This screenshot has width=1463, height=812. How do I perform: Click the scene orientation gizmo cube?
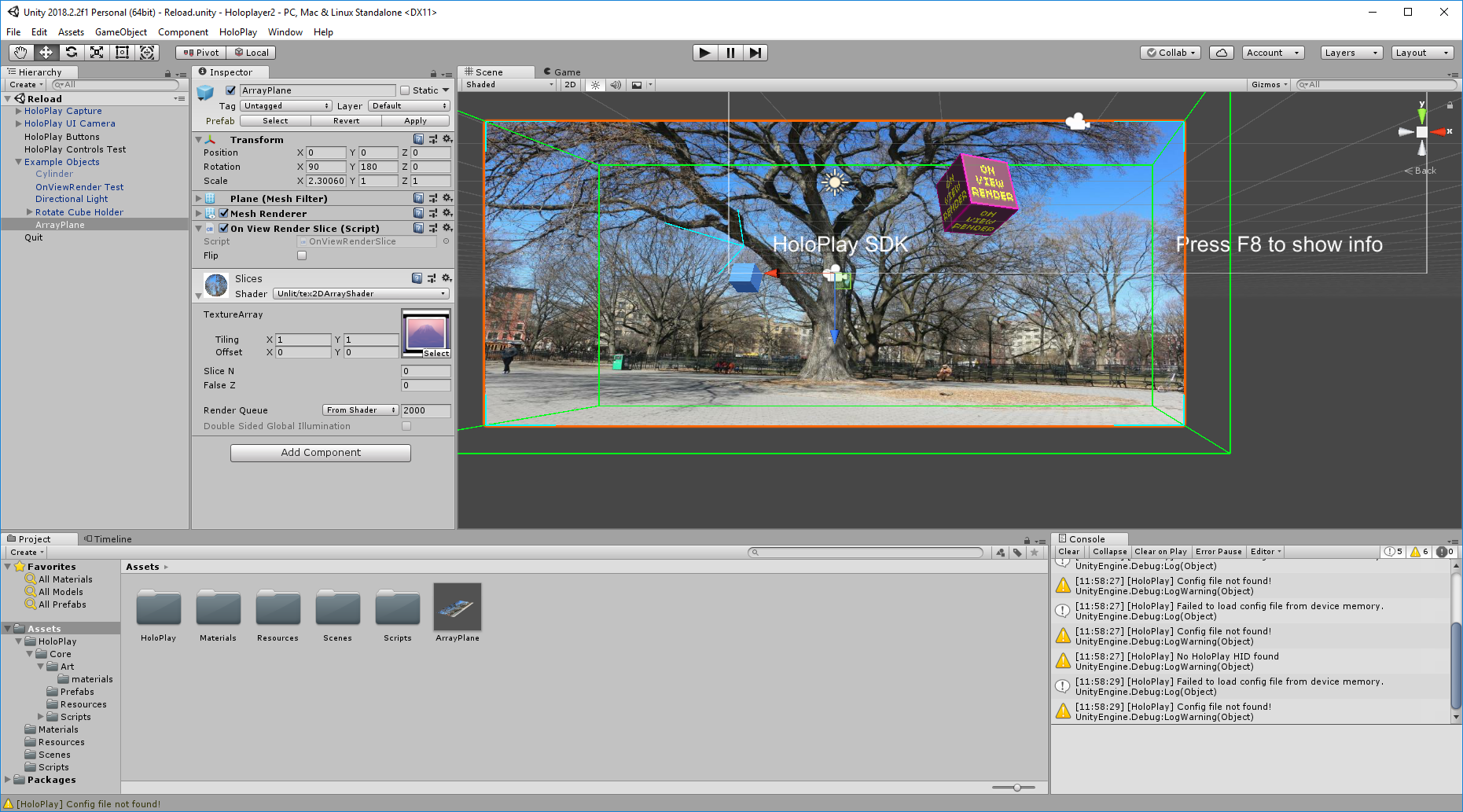[x=1421, y=131]
